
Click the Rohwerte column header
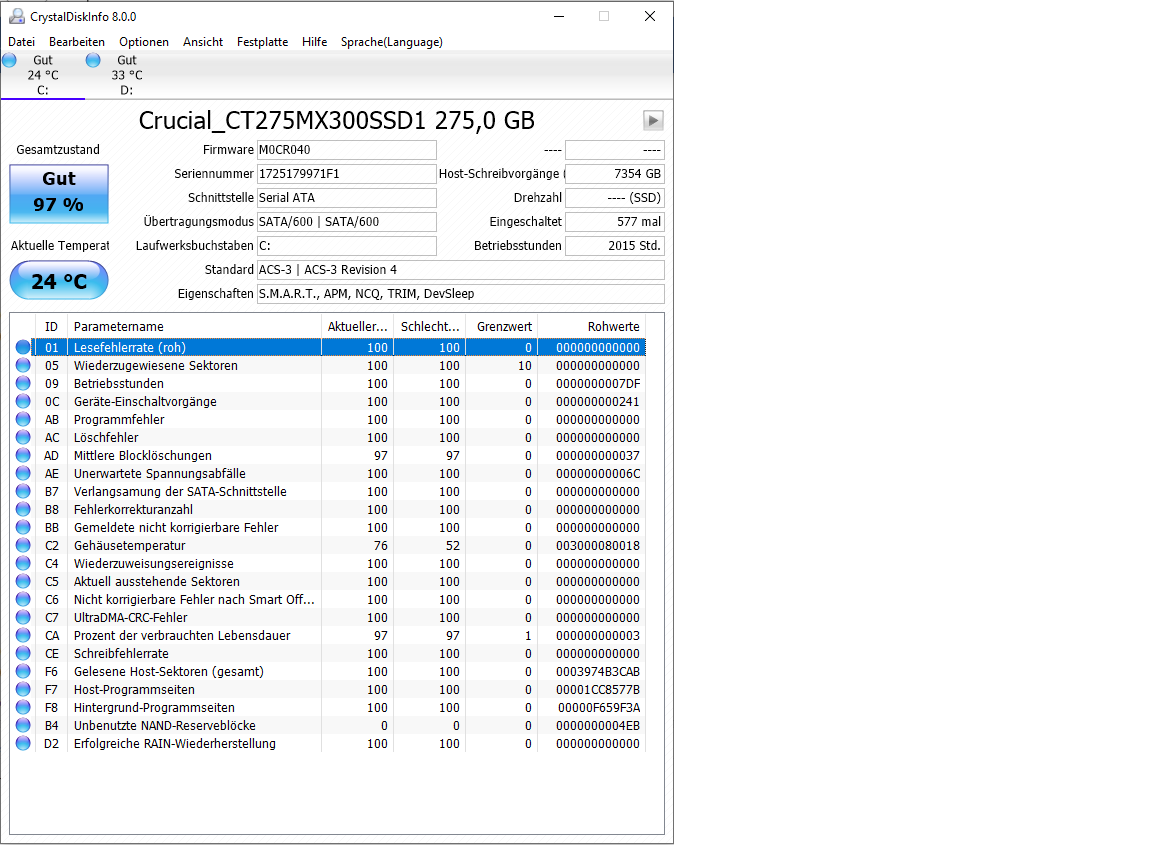pyautogui.click(x=591, y=326)
